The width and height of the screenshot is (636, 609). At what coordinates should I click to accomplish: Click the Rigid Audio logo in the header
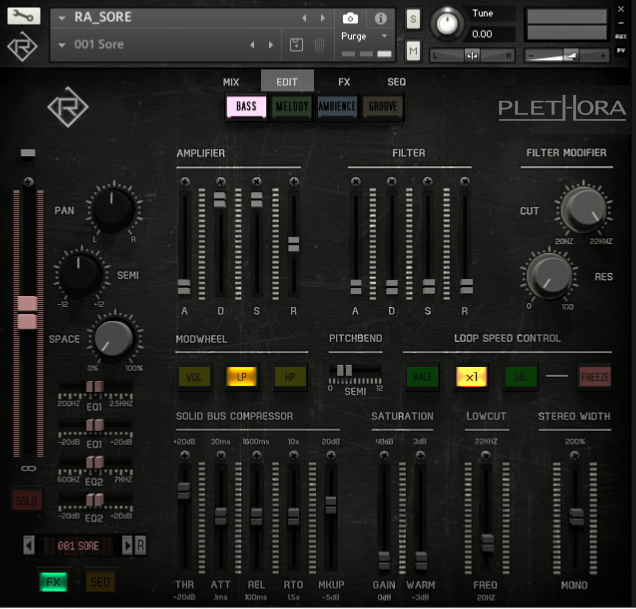22,46
